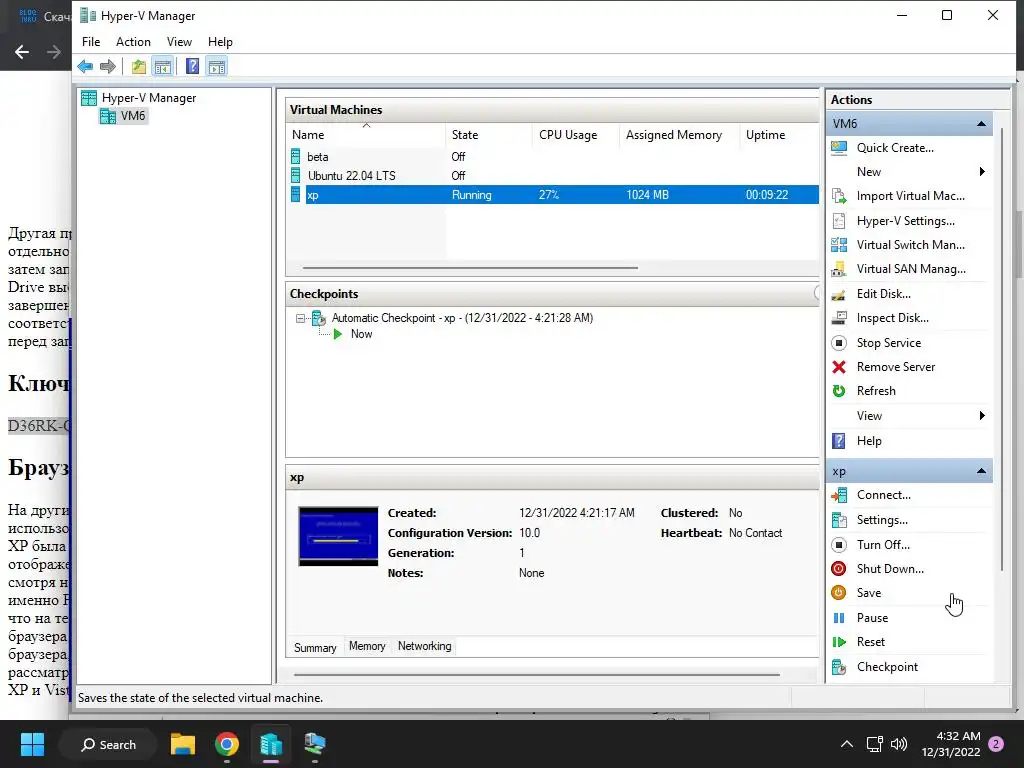Click the orange Save icon
Screen dimensions: 1024x768
839,593
